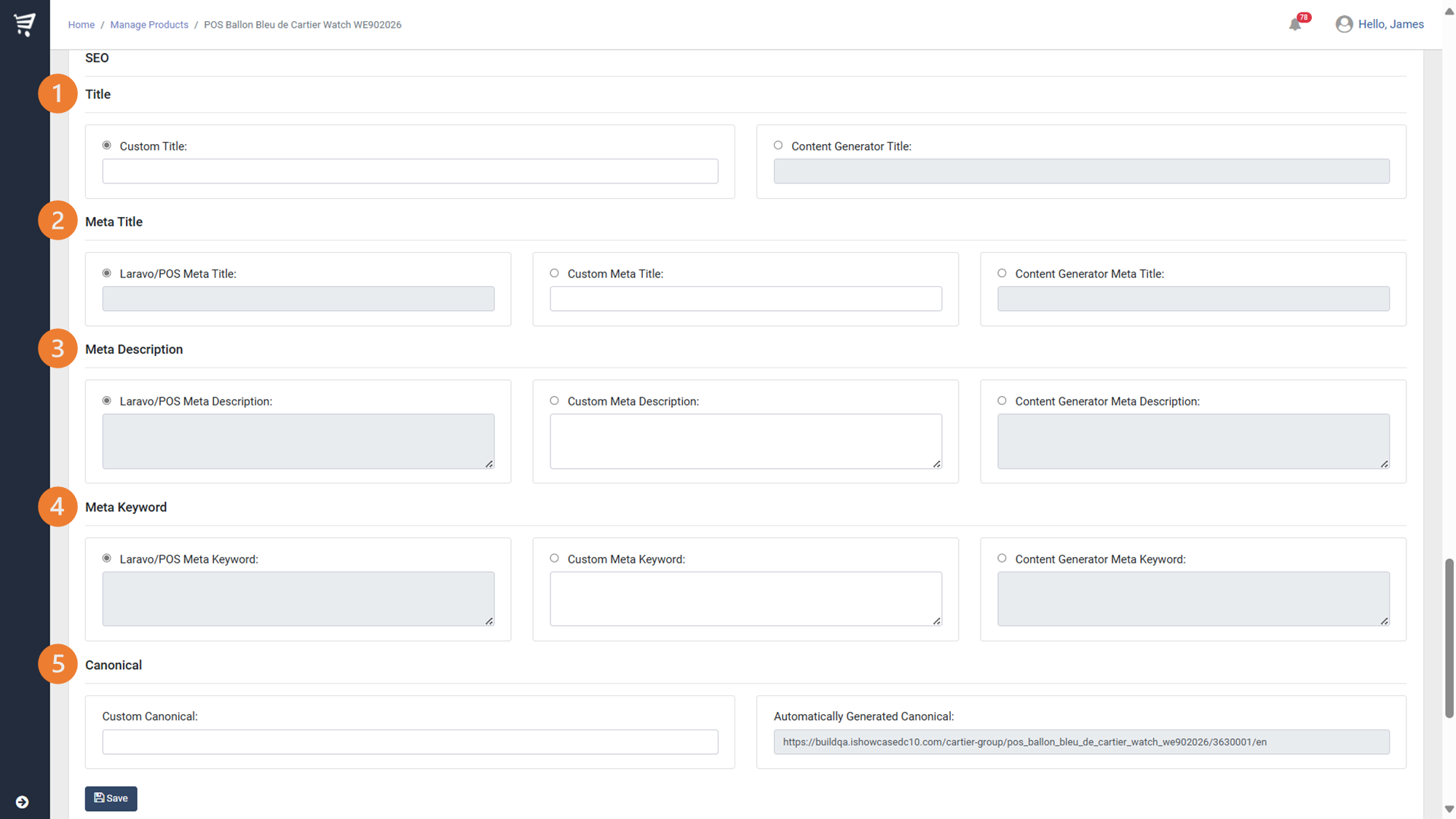This screenshot has width=1456, height=819.
Task: Open Hello, James user menu
Action: (x=1390, y=24)
